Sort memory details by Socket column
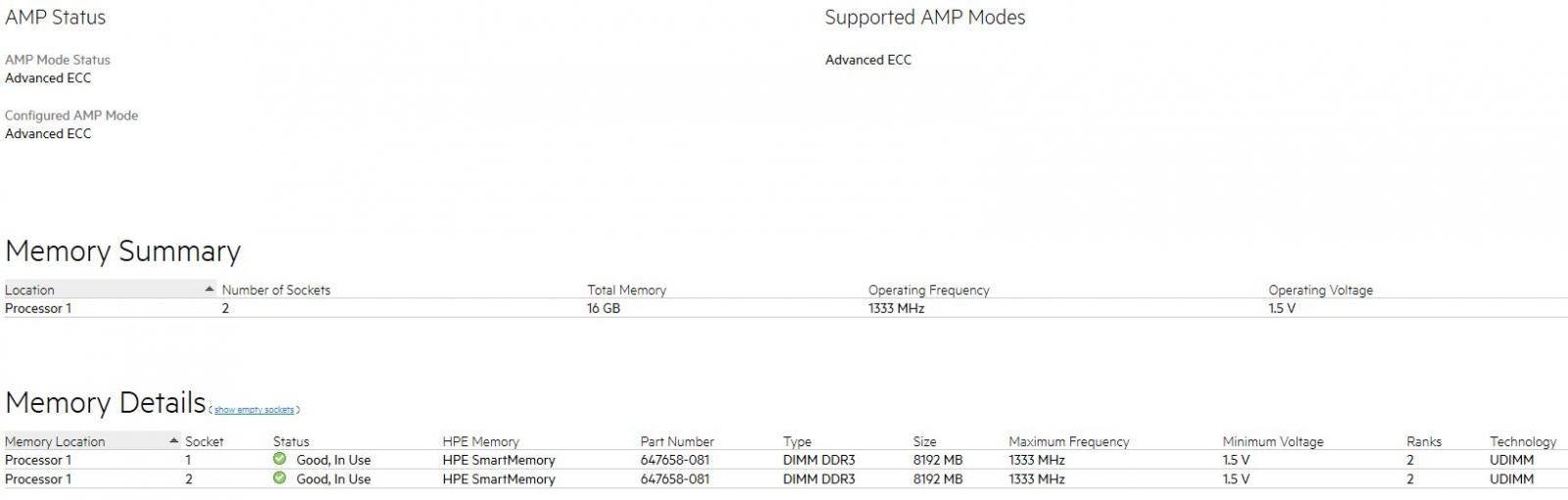Image resolution: width=1568 pixels, height=500 pixels. click(204, 441)
